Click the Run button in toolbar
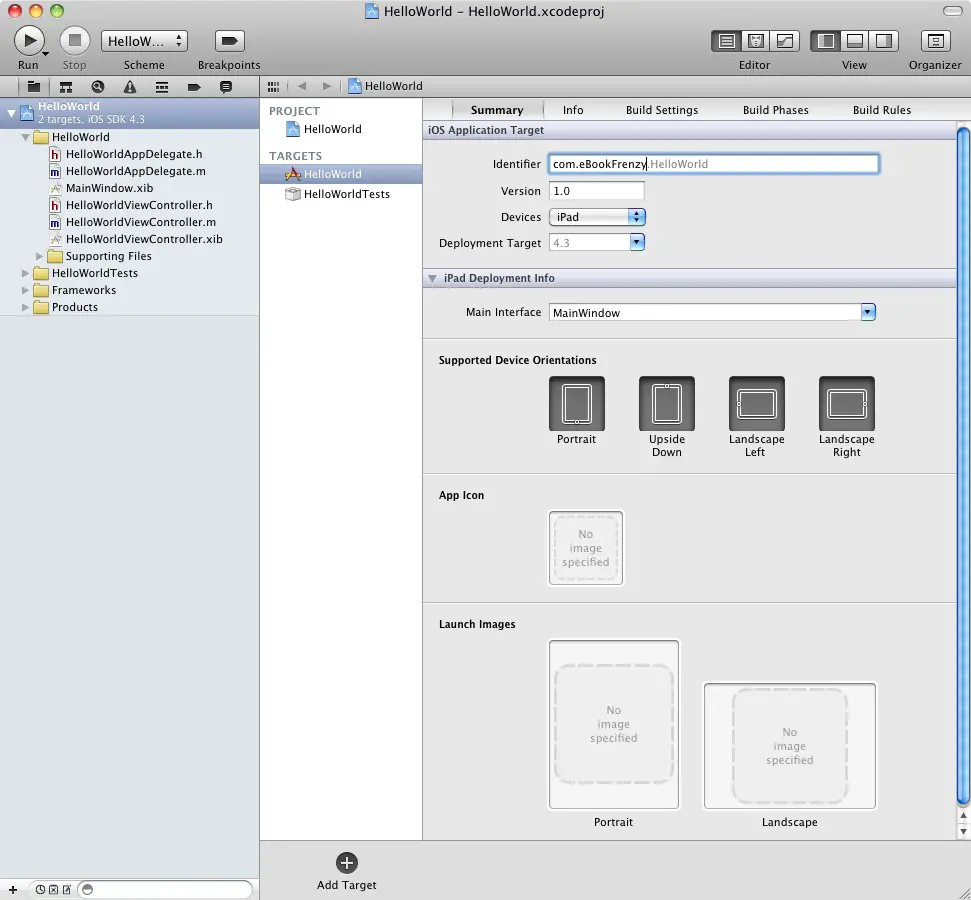This screenshot has height=900, width=971. point(29,41)
